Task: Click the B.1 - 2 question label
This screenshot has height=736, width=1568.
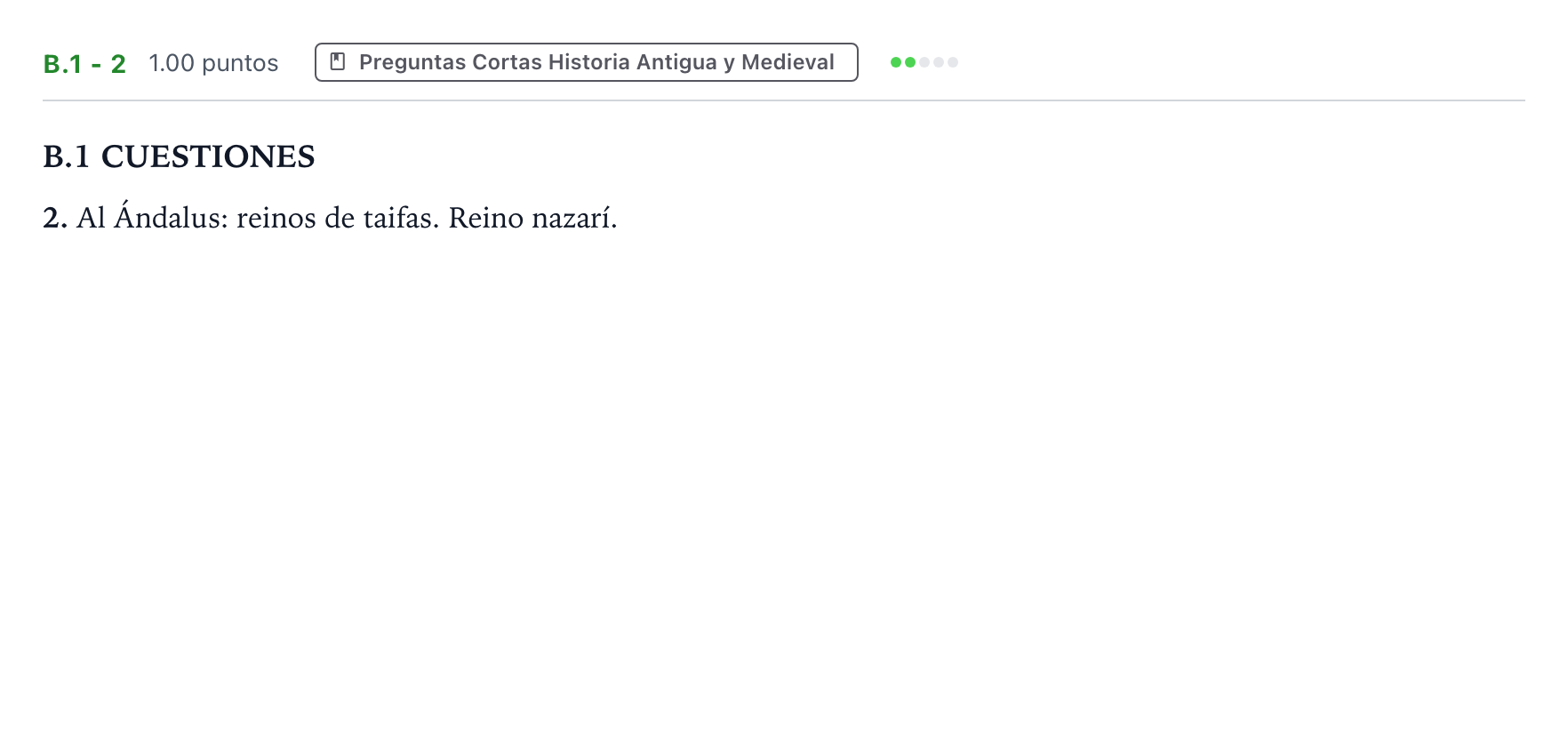Action: pyautogui.click(x=84, y=64)
